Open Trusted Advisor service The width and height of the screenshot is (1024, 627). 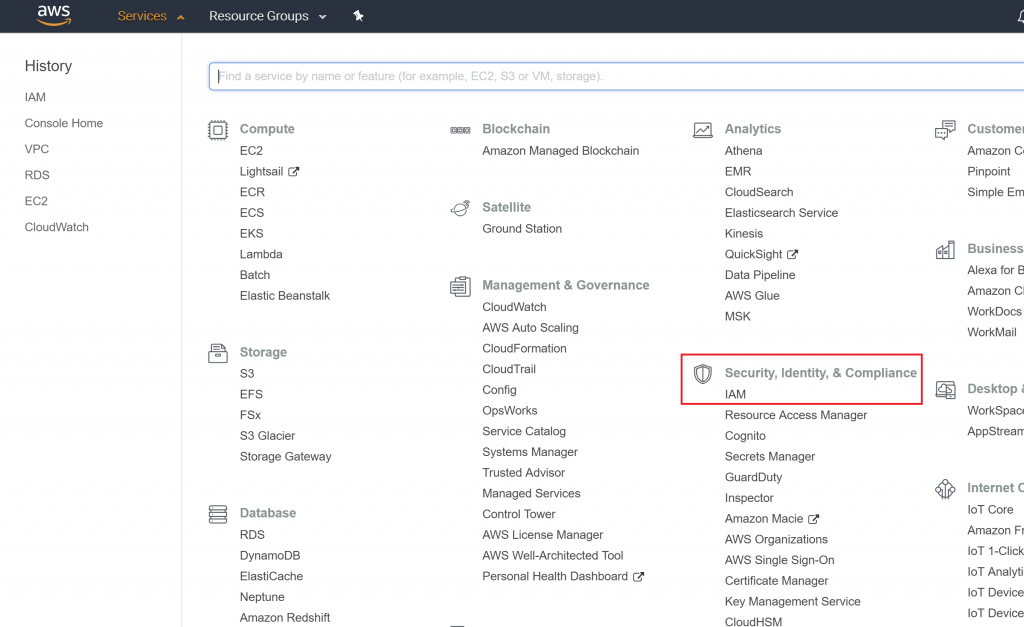[524, 472]
